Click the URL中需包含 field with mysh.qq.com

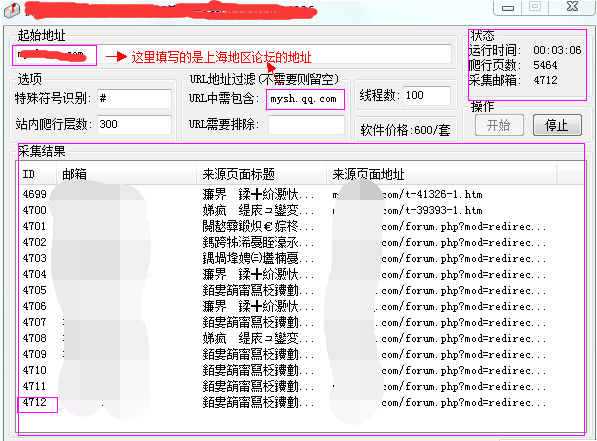305,99
